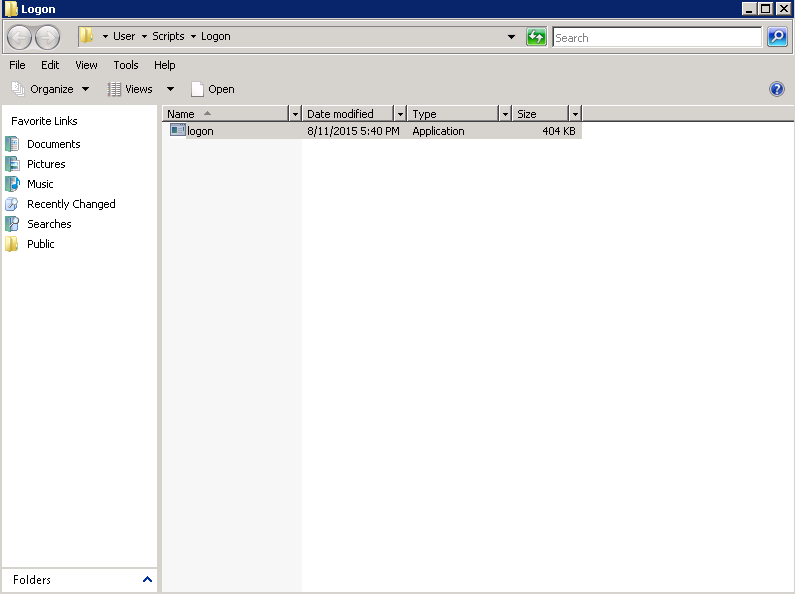Open the Views dropdown arrow
Screen dimensions: 795x594
pyautogui.click(x=170, y=89)
